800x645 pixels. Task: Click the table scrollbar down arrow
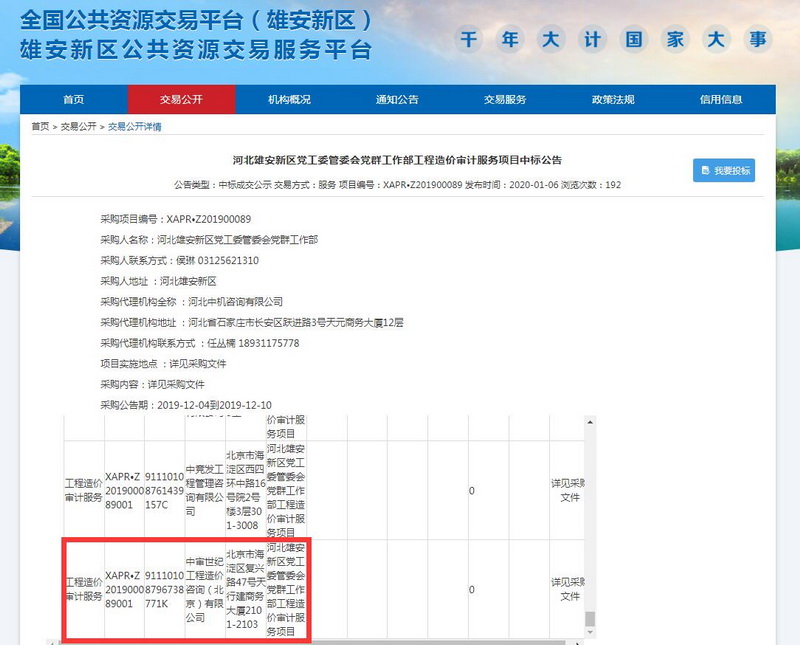click(590, 632)
